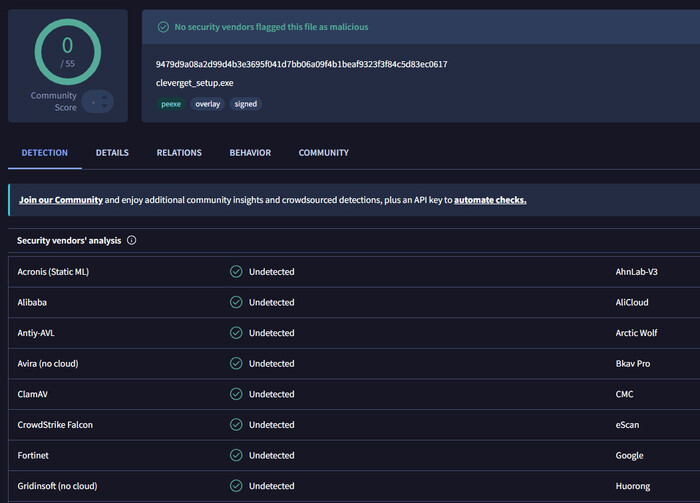Click the peexe tag

point(171,104)
